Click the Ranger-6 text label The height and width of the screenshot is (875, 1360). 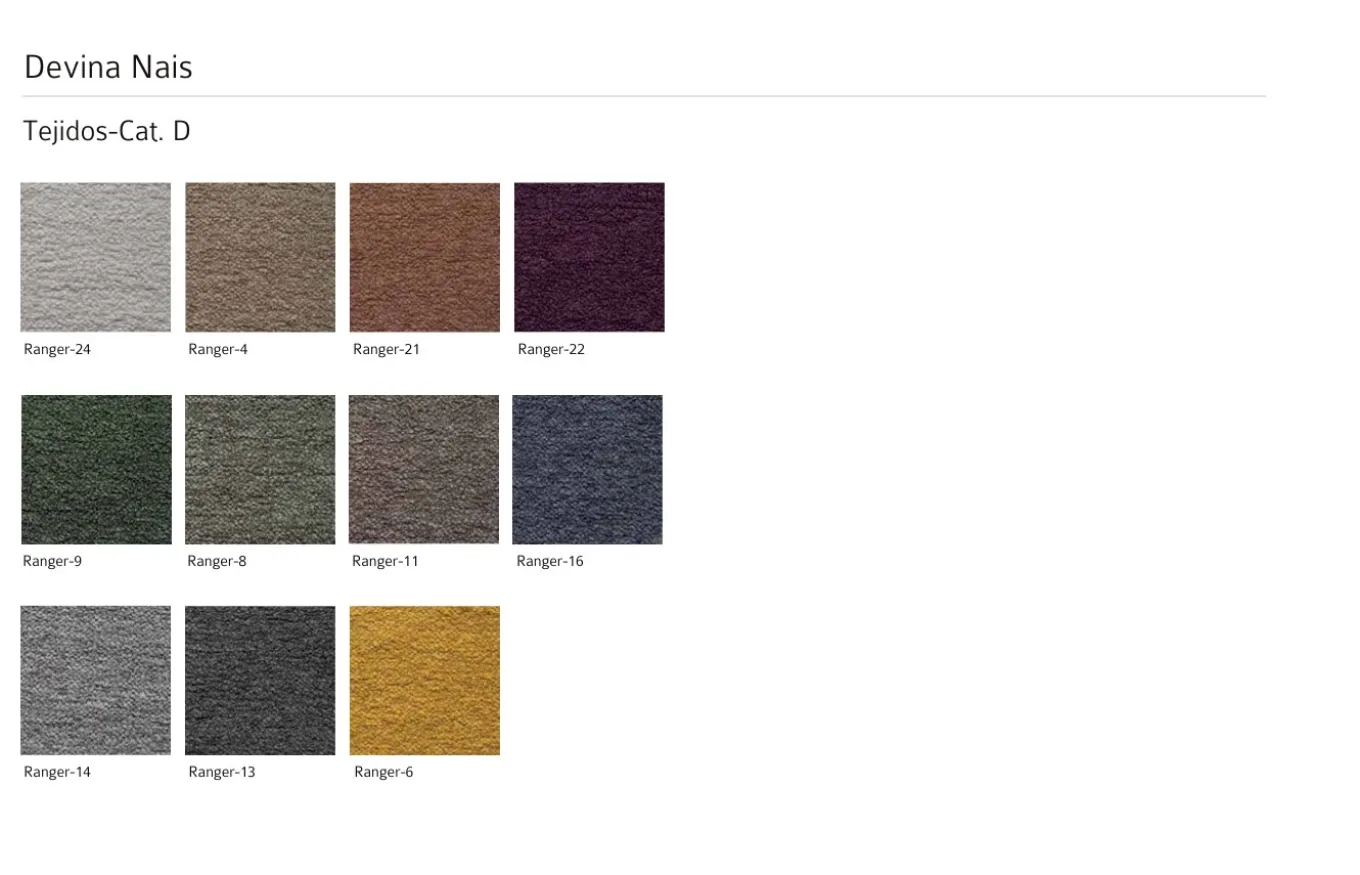383,772
